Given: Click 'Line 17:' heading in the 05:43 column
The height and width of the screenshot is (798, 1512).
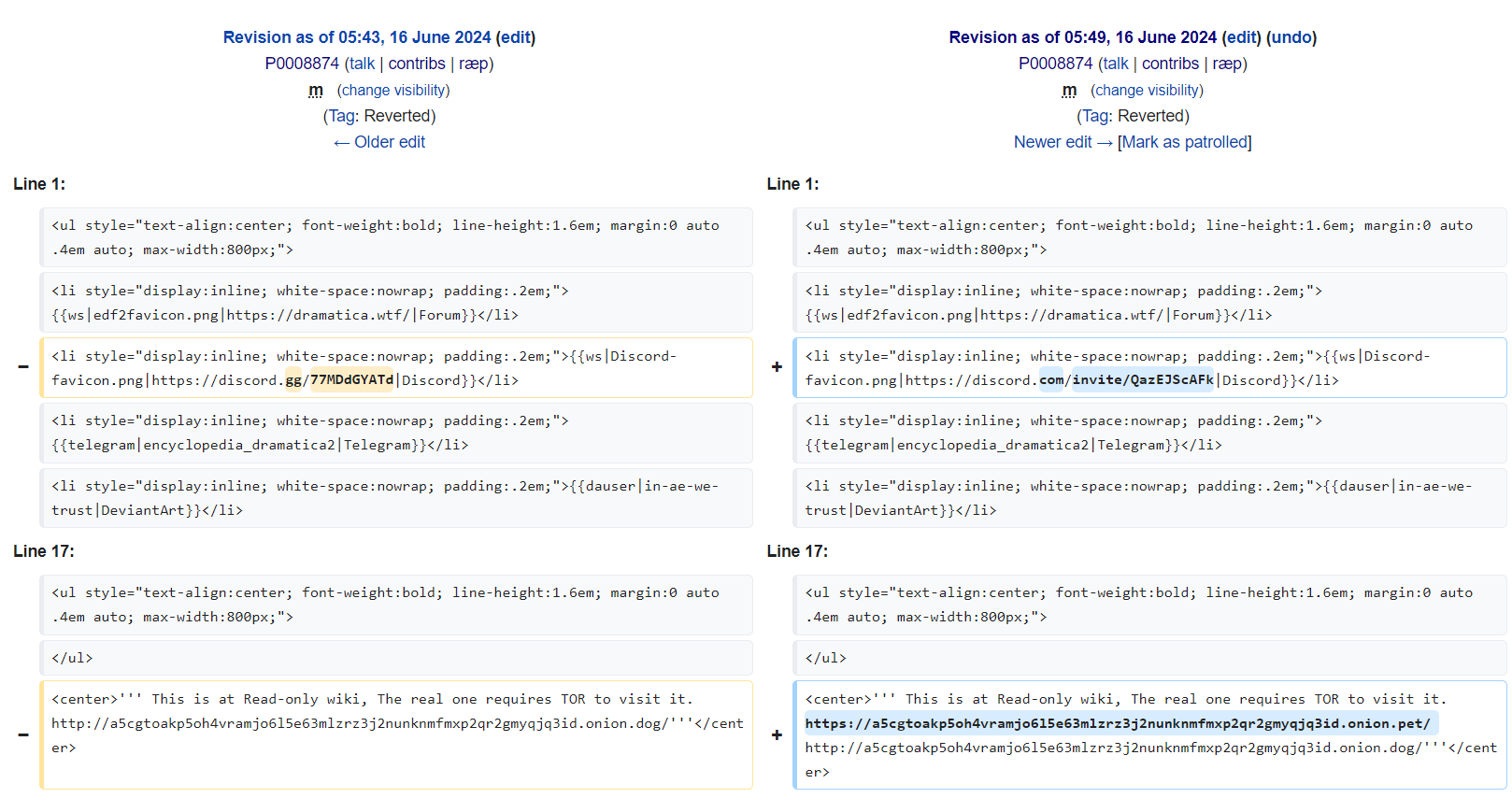Looking at the screenshot, I should click(x=44, y=551).
